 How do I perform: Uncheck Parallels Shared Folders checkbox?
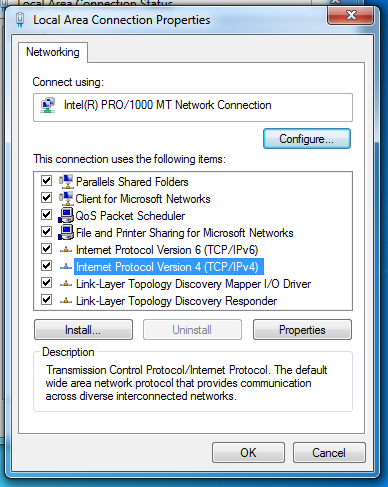click(x=46, y=181)
